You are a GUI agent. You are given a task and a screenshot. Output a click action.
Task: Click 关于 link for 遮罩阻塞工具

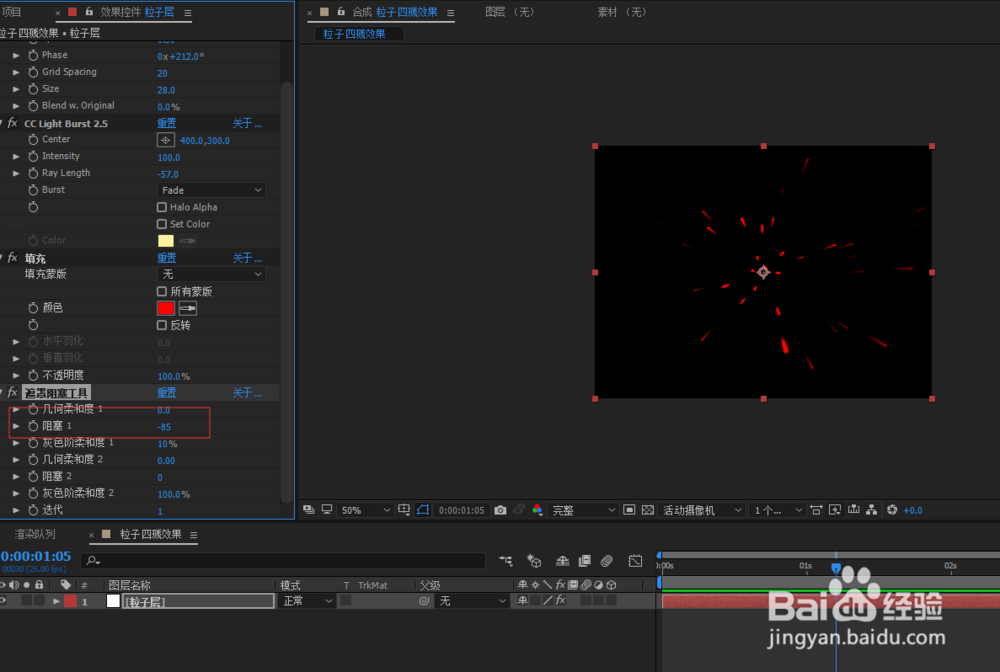pyautogui.click(x=247, y=393)
